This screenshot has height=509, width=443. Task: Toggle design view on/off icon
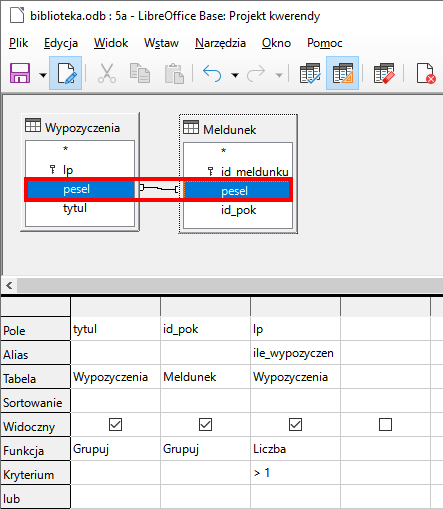tap(342, 73)
